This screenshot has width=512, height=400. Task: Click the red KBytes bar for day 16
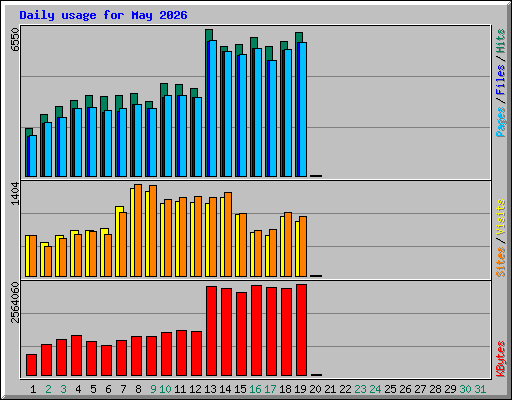256,331
